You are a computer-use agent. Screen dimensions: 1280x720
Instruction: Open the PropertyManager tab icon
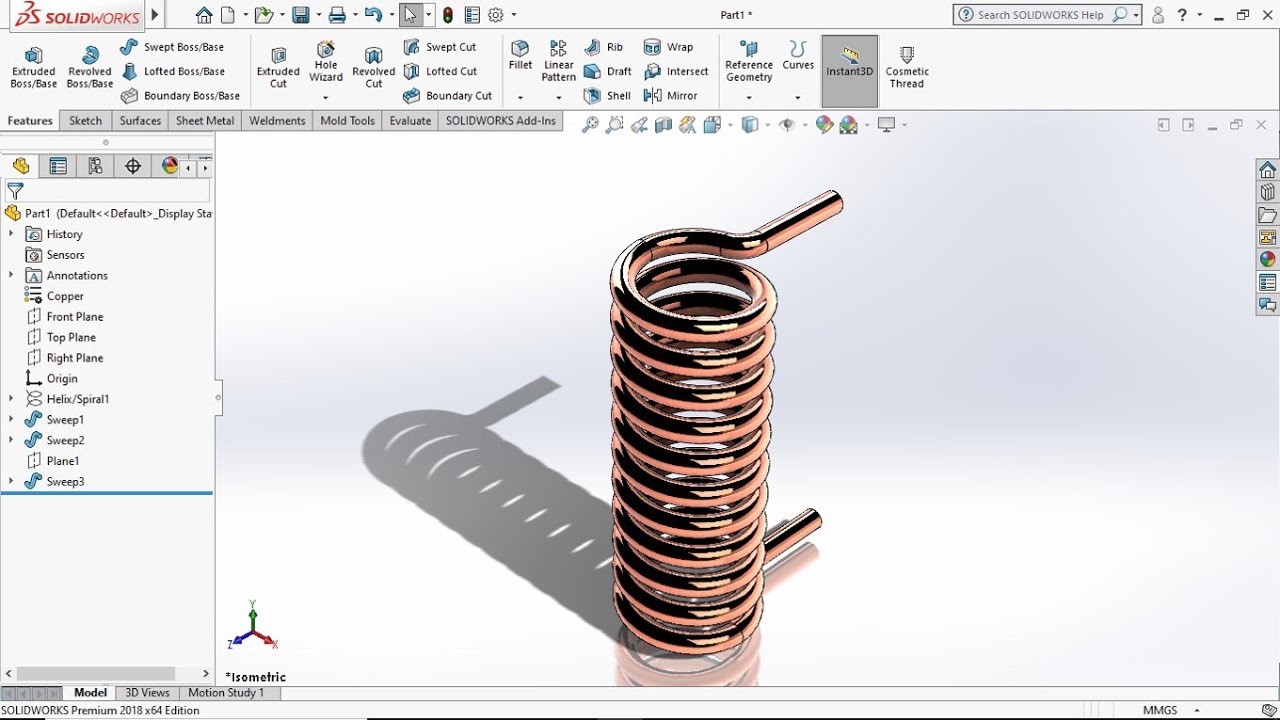click(58, 166)
